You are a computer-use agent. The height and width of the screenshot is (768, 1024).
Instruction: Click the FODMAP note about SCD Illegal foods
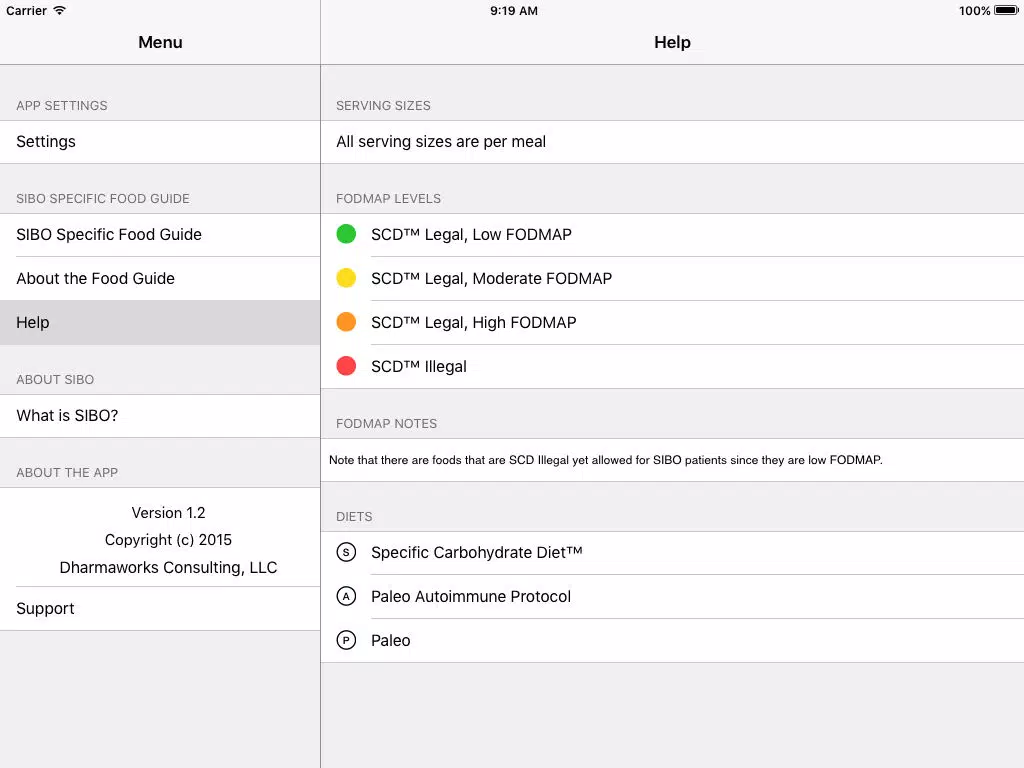[x=605, y=460]
